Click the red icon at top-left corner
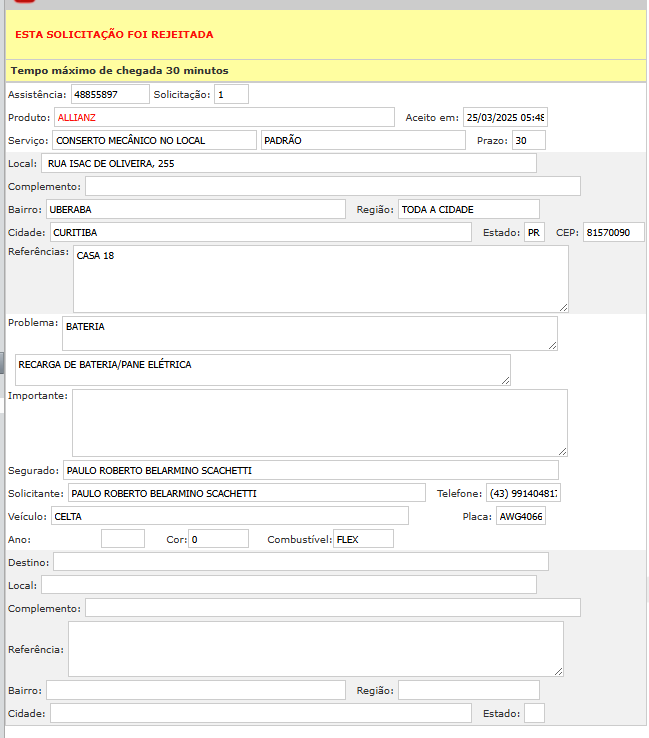Image resolution: width=649 pixels, height=738 pixels. 24,3
